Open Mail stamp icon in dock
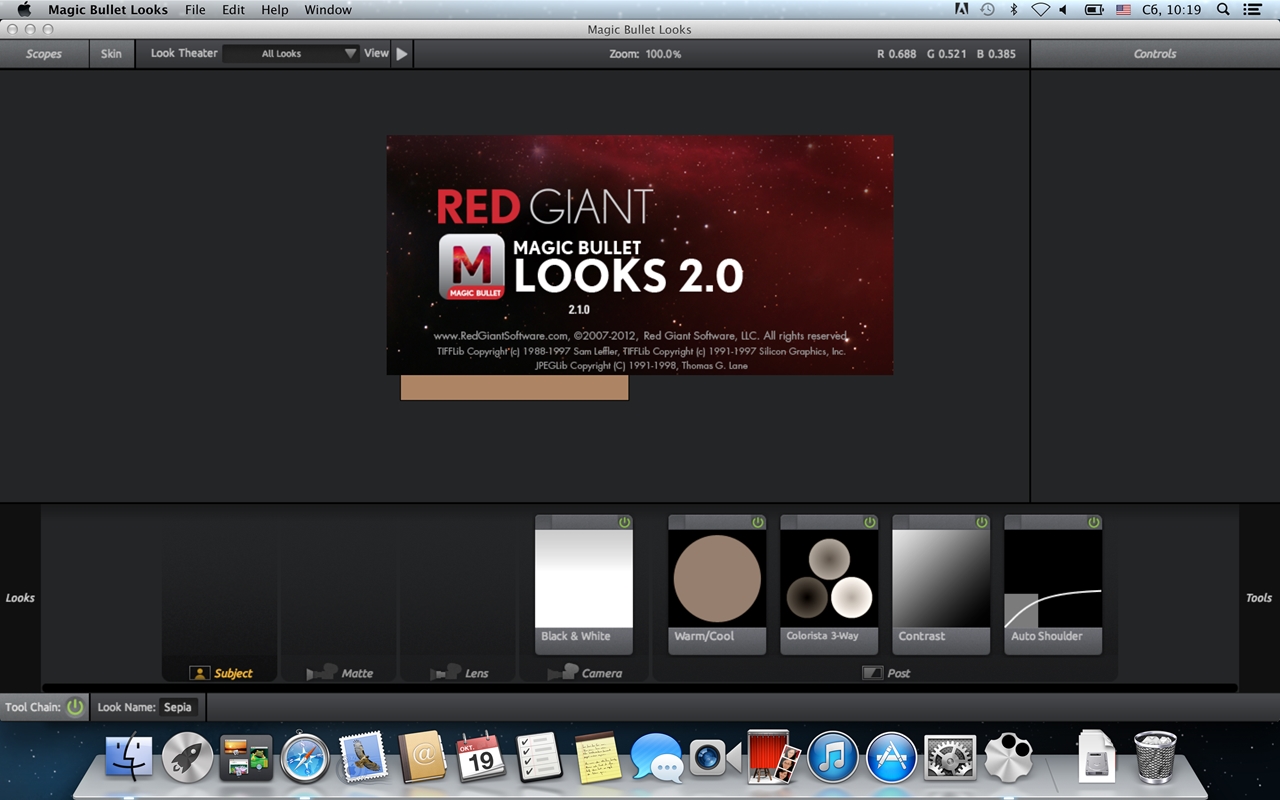This screenshot has width=1280, height=800. pos(363,758)
